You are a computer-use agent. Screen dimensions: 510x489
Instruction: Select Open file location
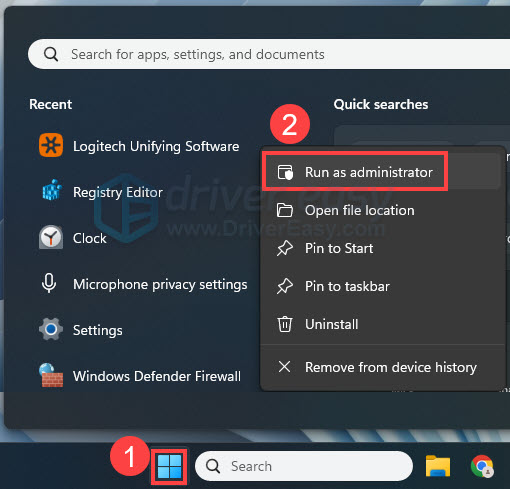tap(381, 210)
